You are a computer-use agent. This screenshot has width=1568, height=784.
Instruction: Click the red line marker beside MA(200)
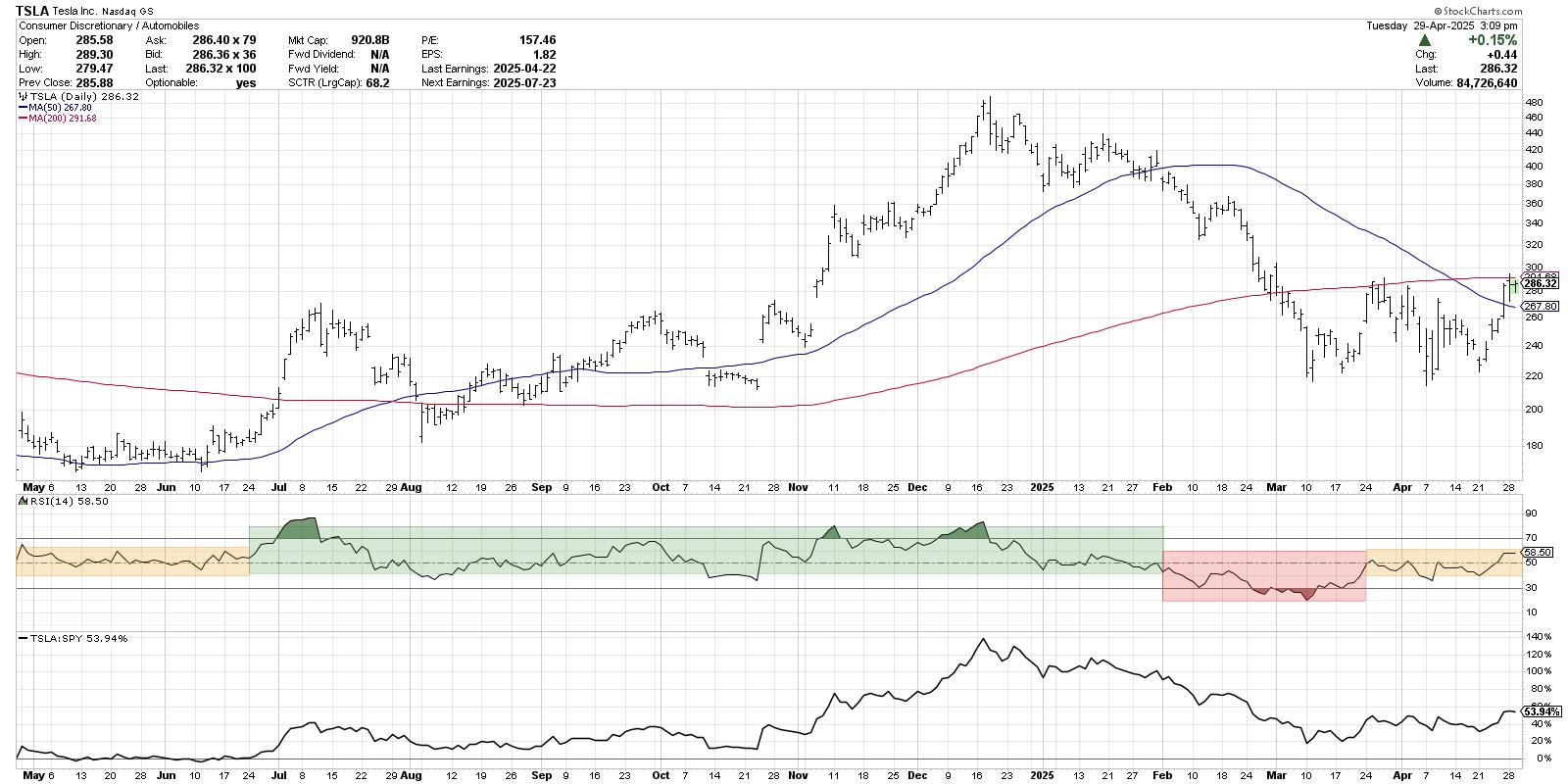click(x=22, y=119)
